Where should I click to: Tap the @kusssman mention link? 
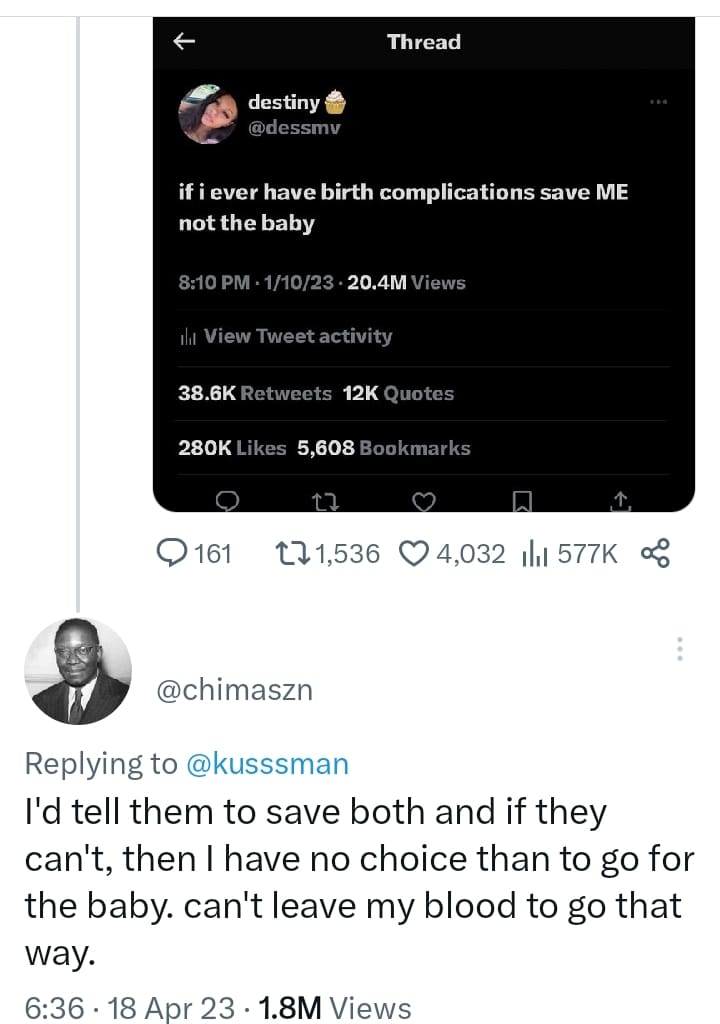(267, 764)
